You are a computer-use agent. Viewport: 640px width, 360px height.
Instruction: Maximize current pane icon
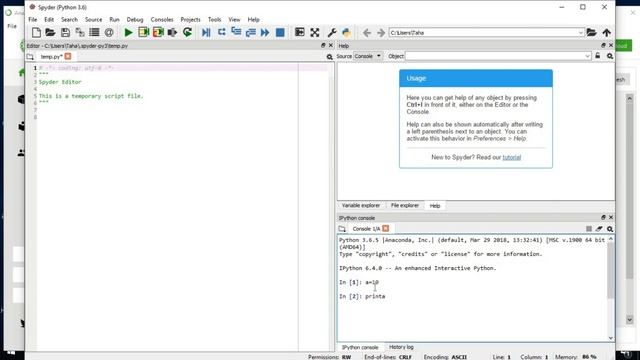point(300,32)
